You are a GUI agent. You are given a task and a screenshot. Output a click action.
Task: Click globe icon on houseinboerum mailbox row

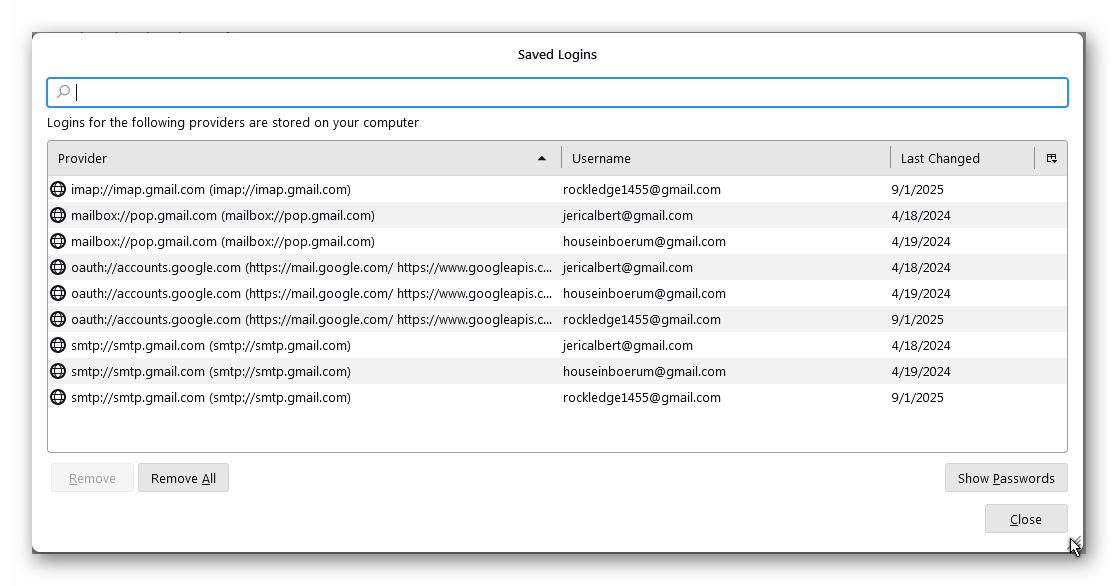click(x=58, y=241)
